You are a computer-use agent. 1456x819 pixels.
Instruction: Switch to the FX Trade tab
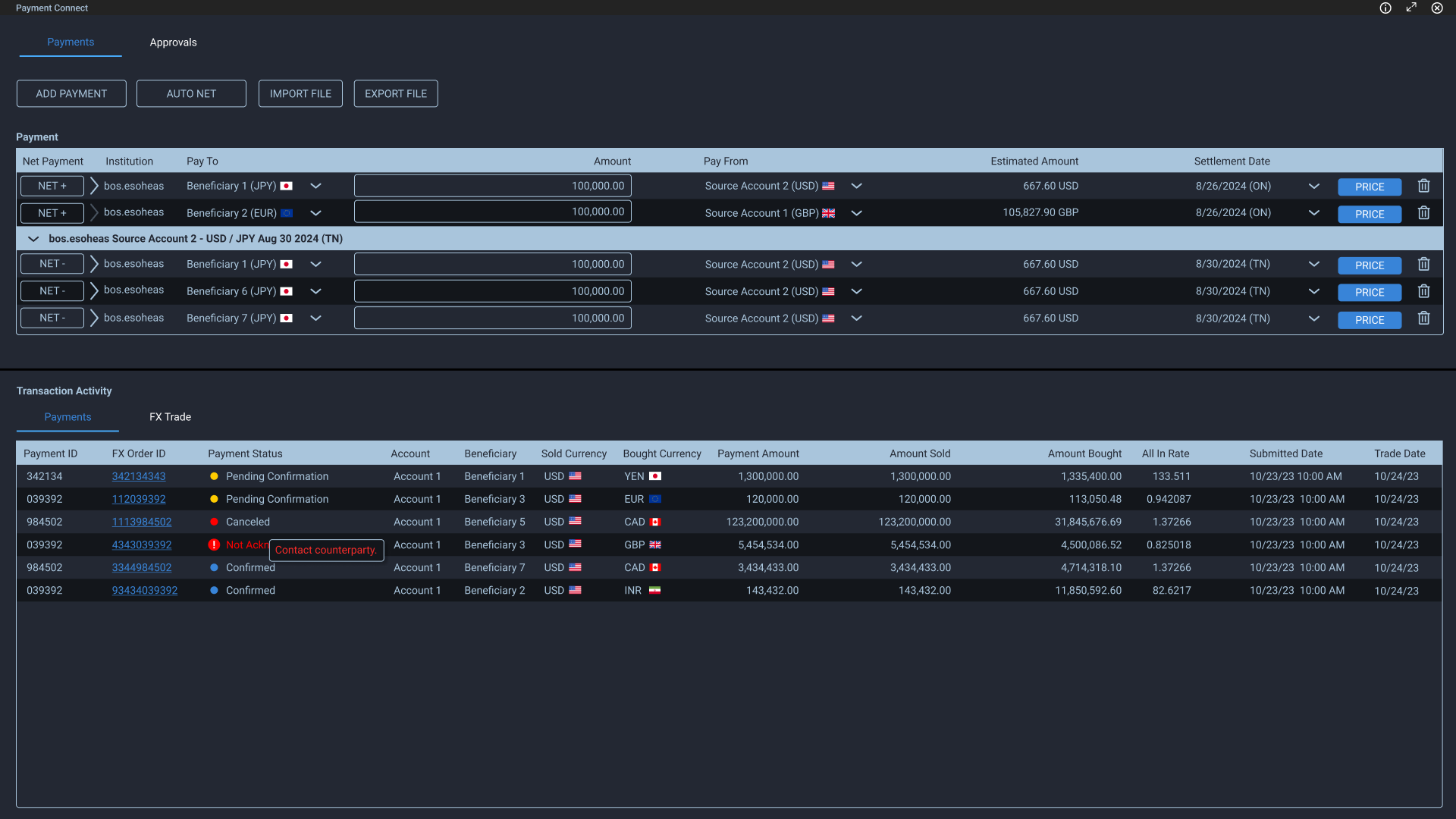tap(169, 416)
